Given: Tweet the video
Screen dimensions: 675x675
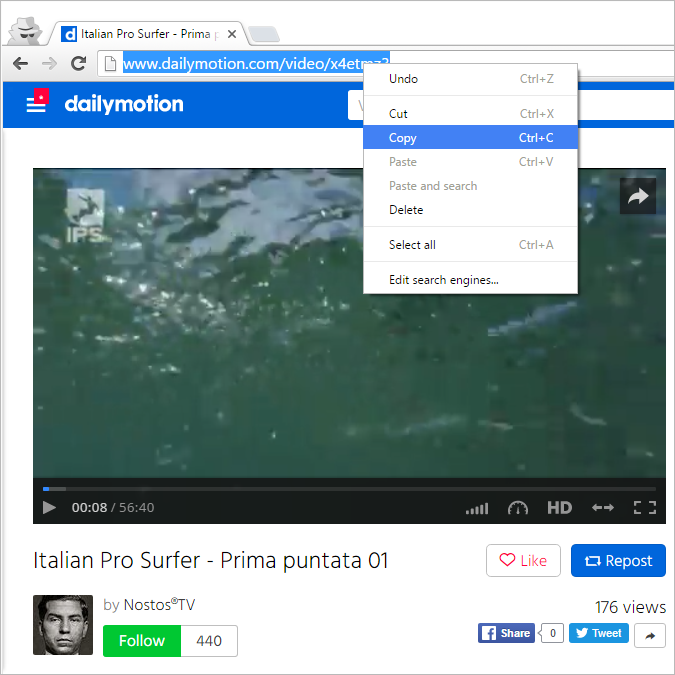Looking at the screenshot, I should 599,633.
